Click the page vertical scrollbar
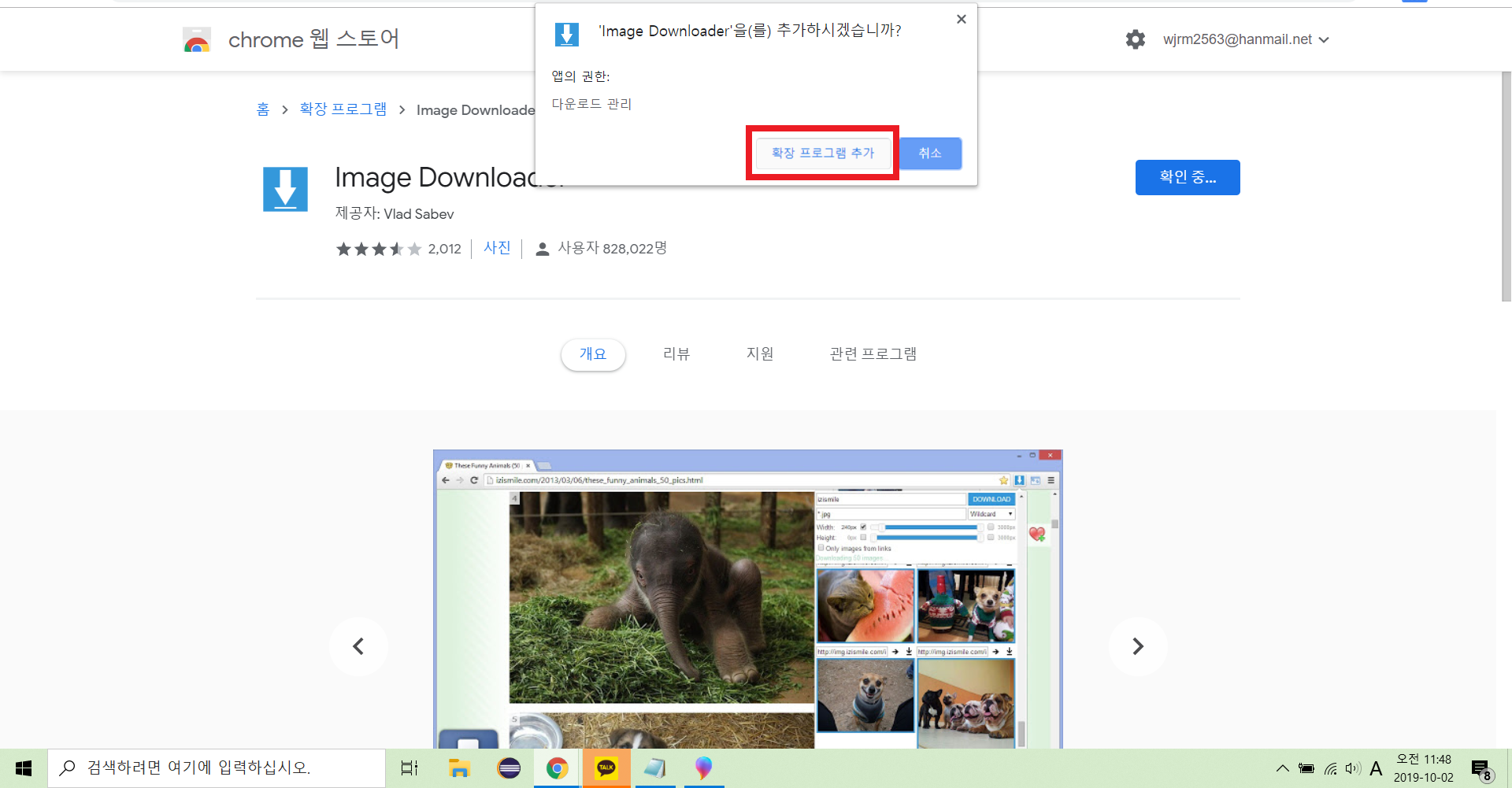Image resolution: width=1512 pixels, height=788 pixels. [x=1506, y=187]
